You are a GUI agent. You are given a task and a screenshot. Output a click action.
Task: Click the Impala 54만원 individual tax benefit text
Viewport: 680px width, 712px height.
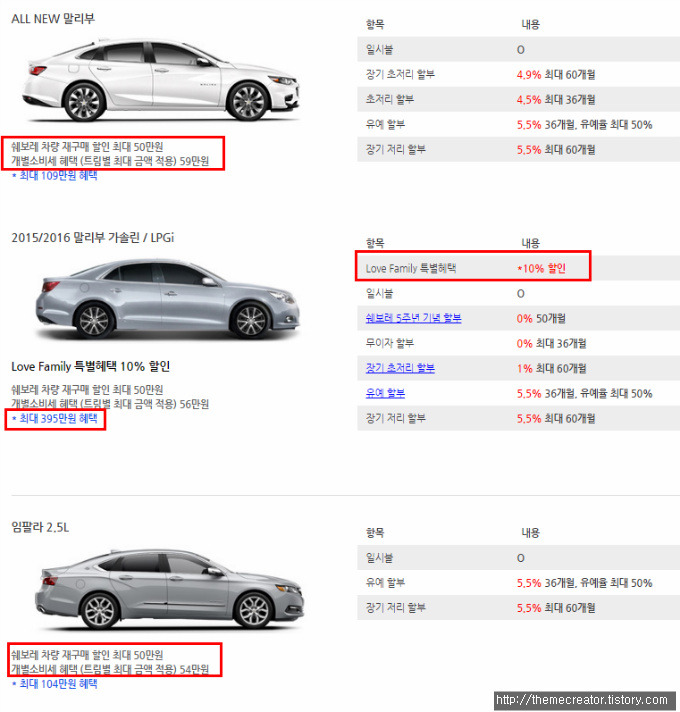[110, 669]
